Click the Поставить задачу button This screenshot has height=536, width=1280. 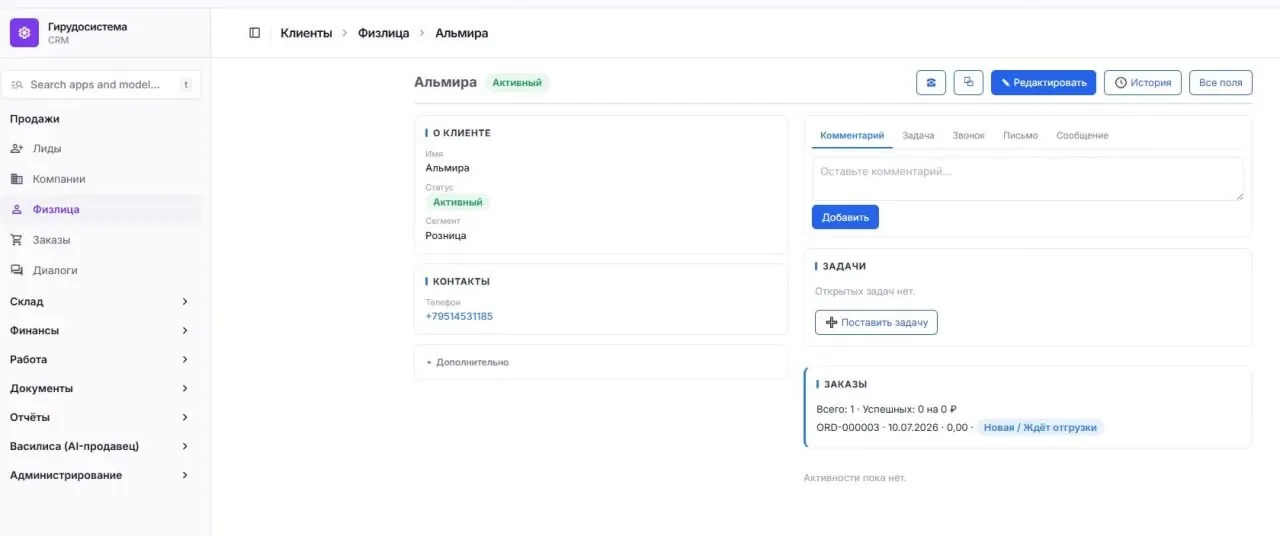point(876,322)
